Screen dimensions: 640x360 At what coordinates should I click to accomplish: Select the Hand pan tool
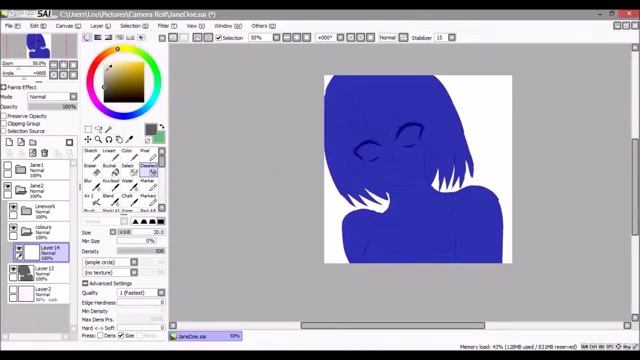click(x=119, y=140)
